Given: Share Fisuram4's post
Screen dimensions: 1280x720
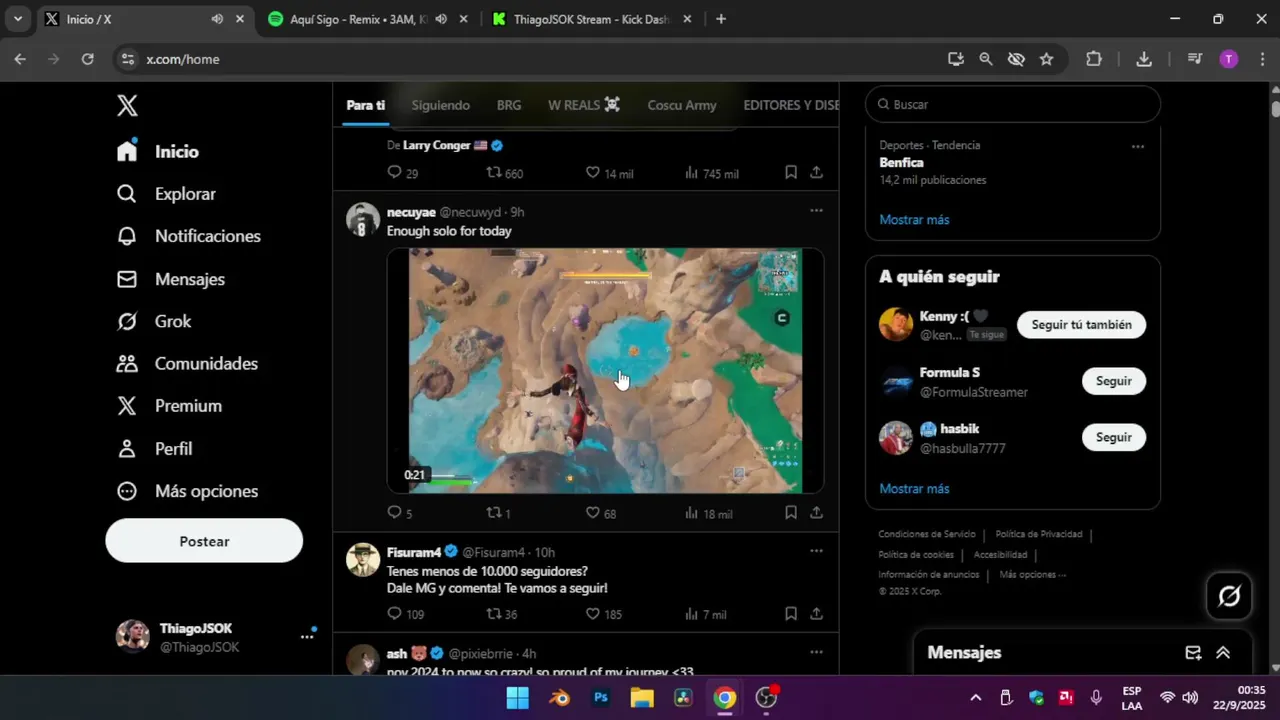Looking at the screenshot, I should pos(816,613).
